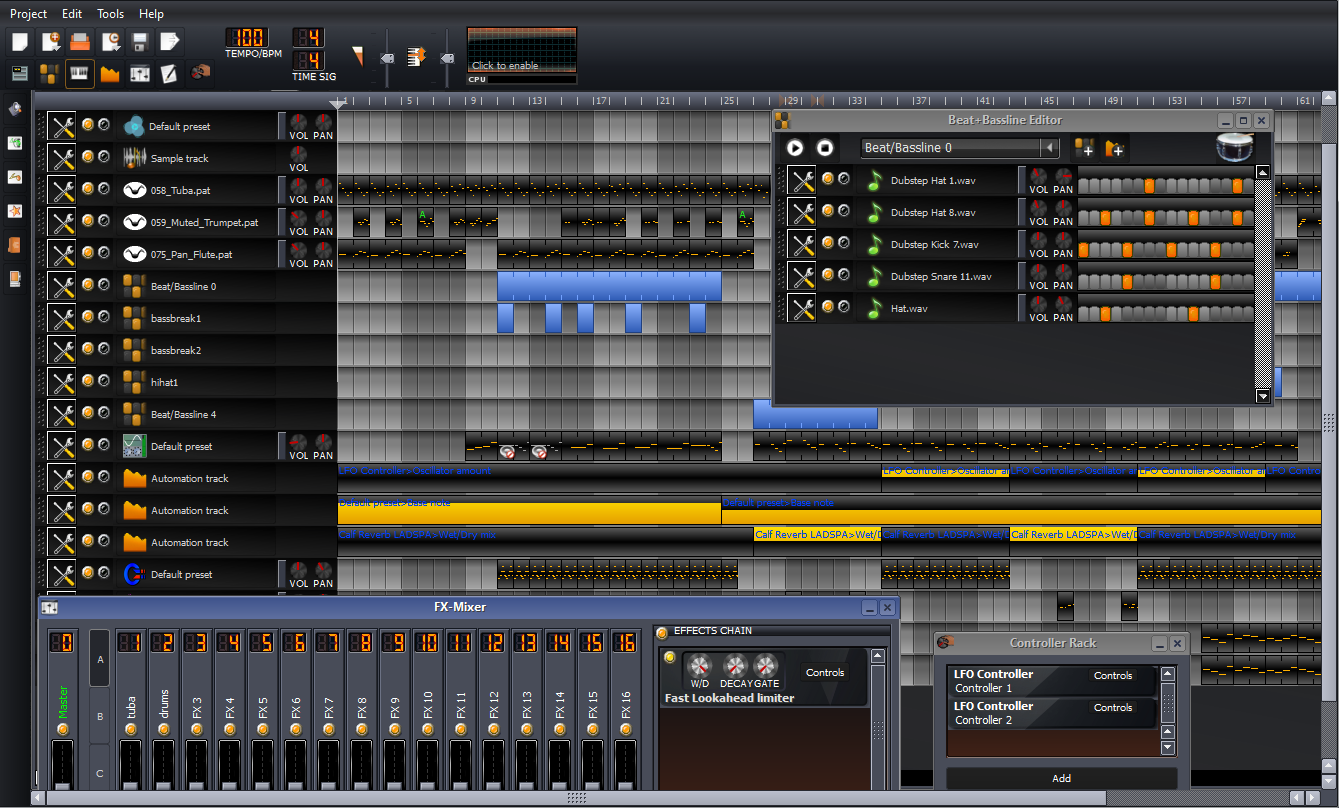This screenshot has width=1339, height=808.
Task: Open the Beat+Bassline Editor toolbar icon
Action: [48, 73]
